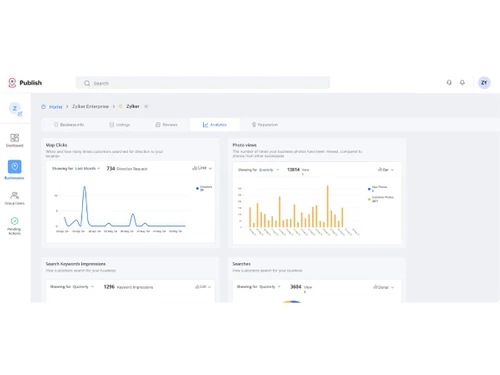Click the search magnifier icon
Viewport: 500px width, 375px height.
pyautogui.click(x=87, y=83)
